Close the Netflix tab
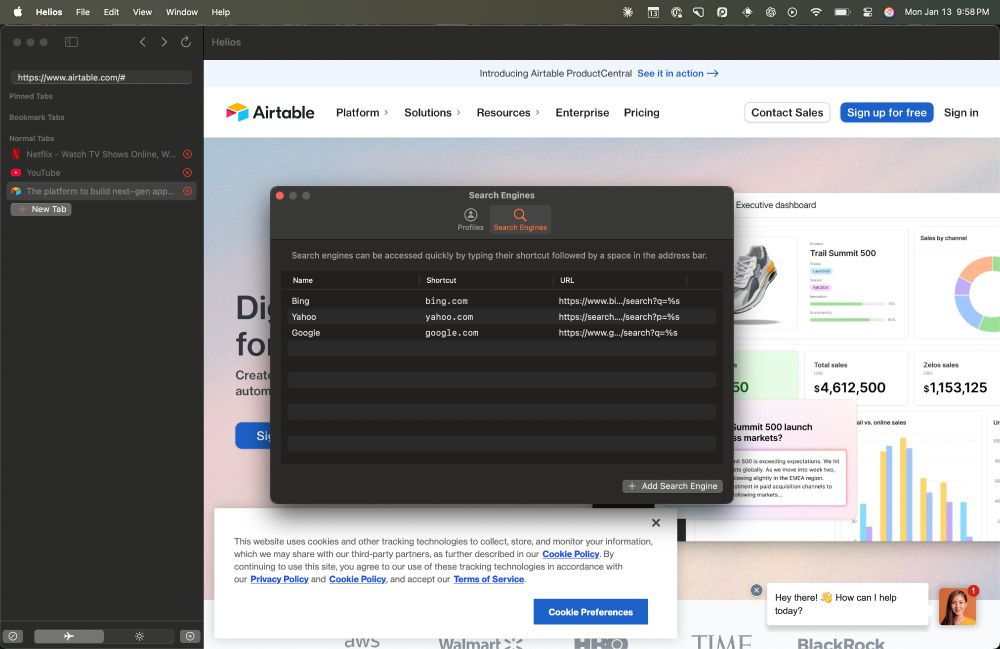The height and width of the screenshot is (649, 1000). pyautogui.click(x=188, y=154)
